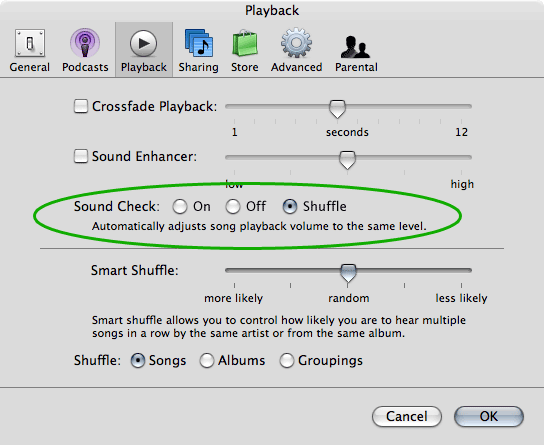The image size is (544, 445).
Task: Choose Groupings for Shuffle mode
Action: [287, 361]
